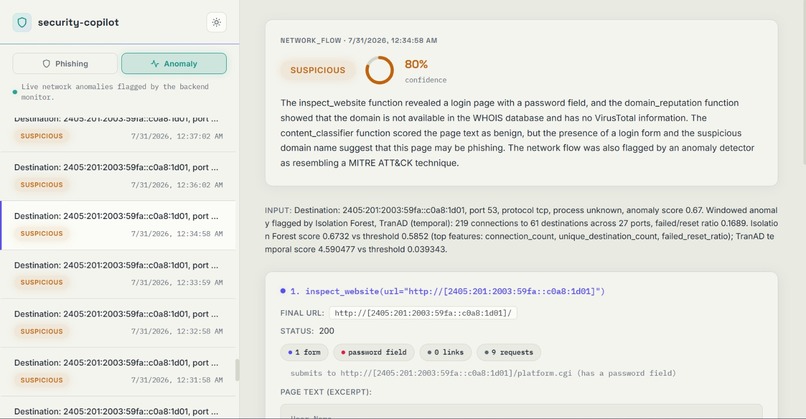Click the pulse icon in Anomaly tab
This screenshot has width=806, height=419.
[155, 64]
